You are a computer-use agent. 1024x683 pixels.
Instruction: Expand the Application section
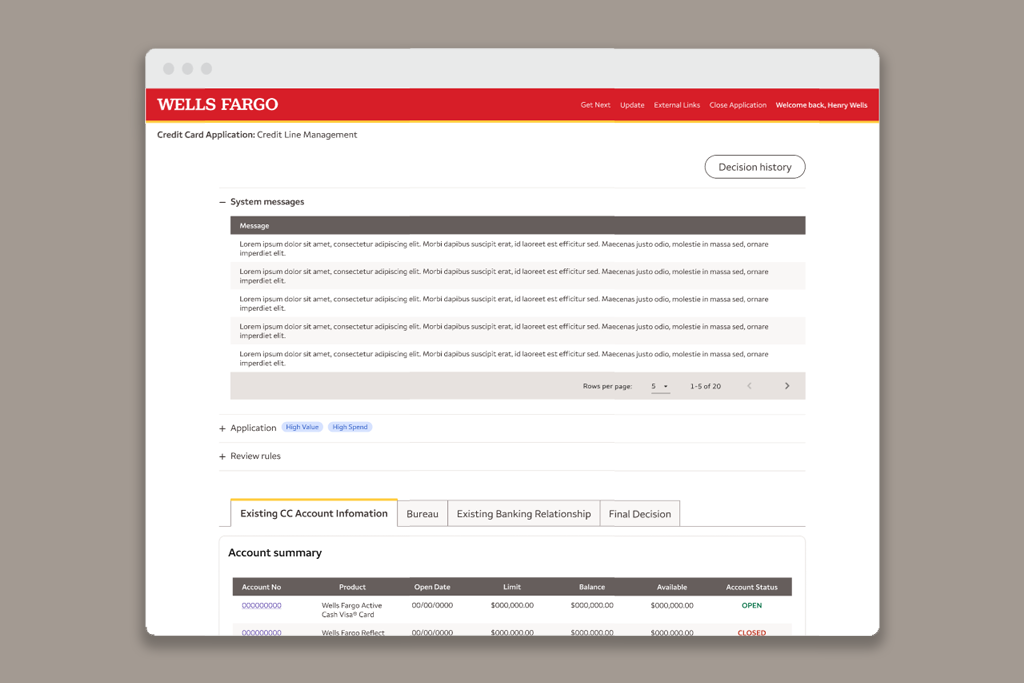coord(223,428)
